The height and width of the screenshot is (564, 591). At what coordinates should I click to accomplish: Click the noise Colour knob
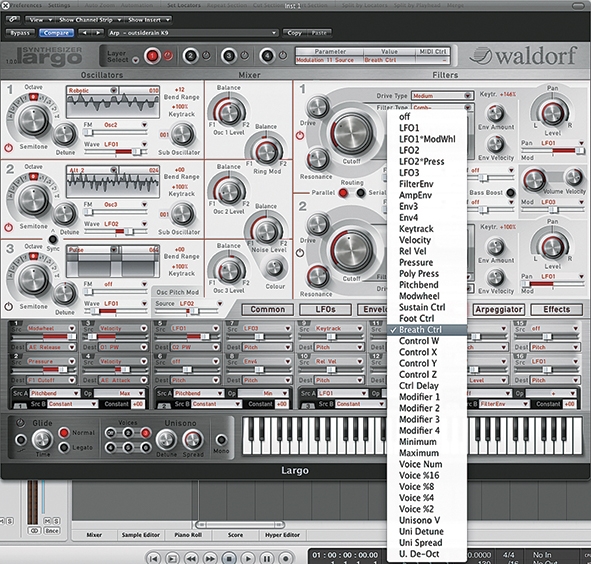[274, 268]
